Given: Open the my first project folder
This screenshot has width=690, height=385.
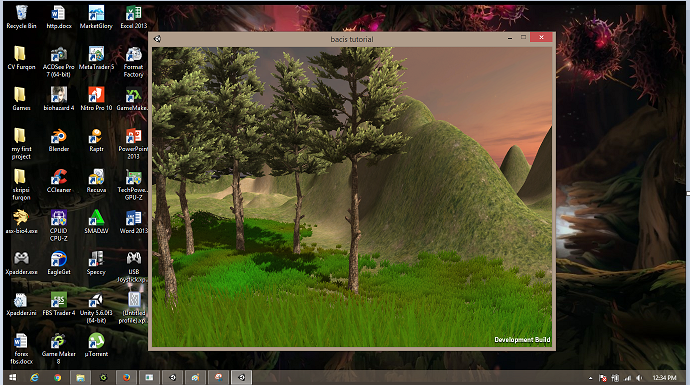Looking at the screenshot, I should click(21, 144).
